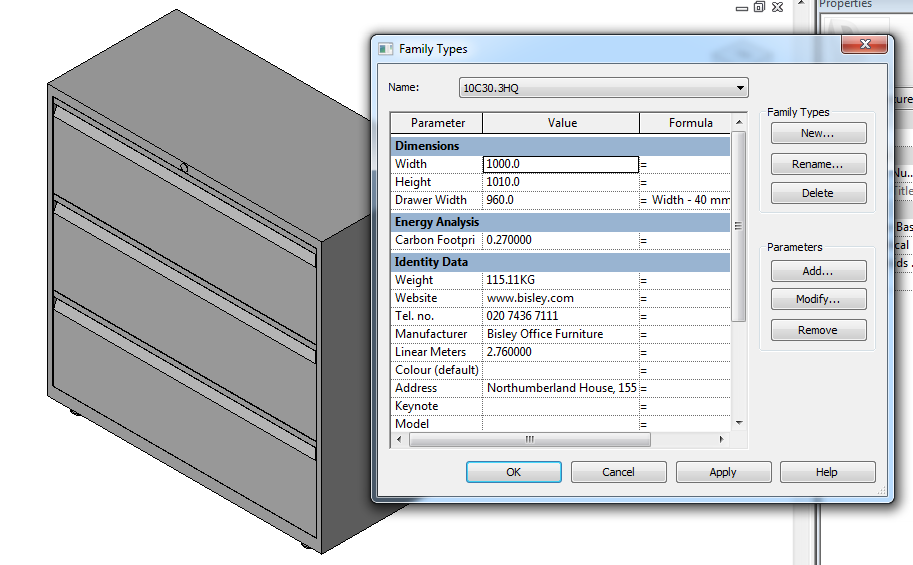Image resolution: width=913 pixels, height=565 pixels.
Task: Click the Width value field 1000.0
Action: [x=561, y=164]
